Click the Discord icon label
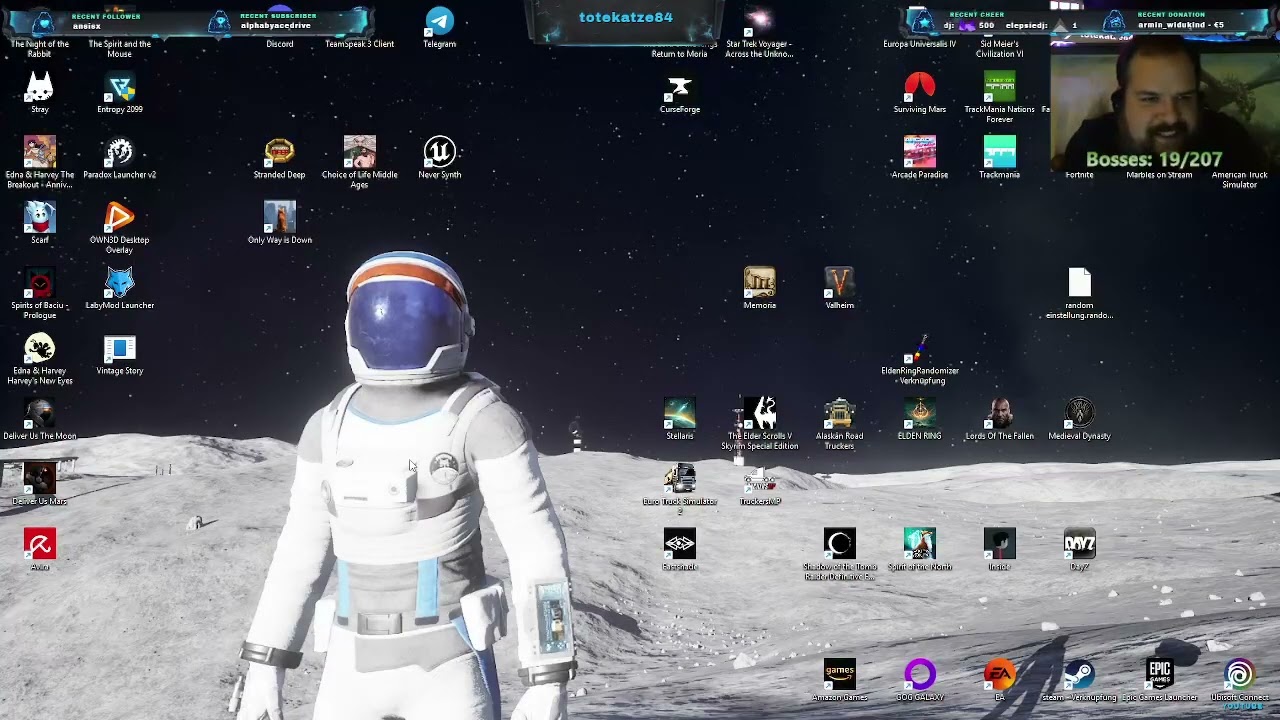Image resolution: width=1280 pixels, height=720 pixels. (280, 44)
